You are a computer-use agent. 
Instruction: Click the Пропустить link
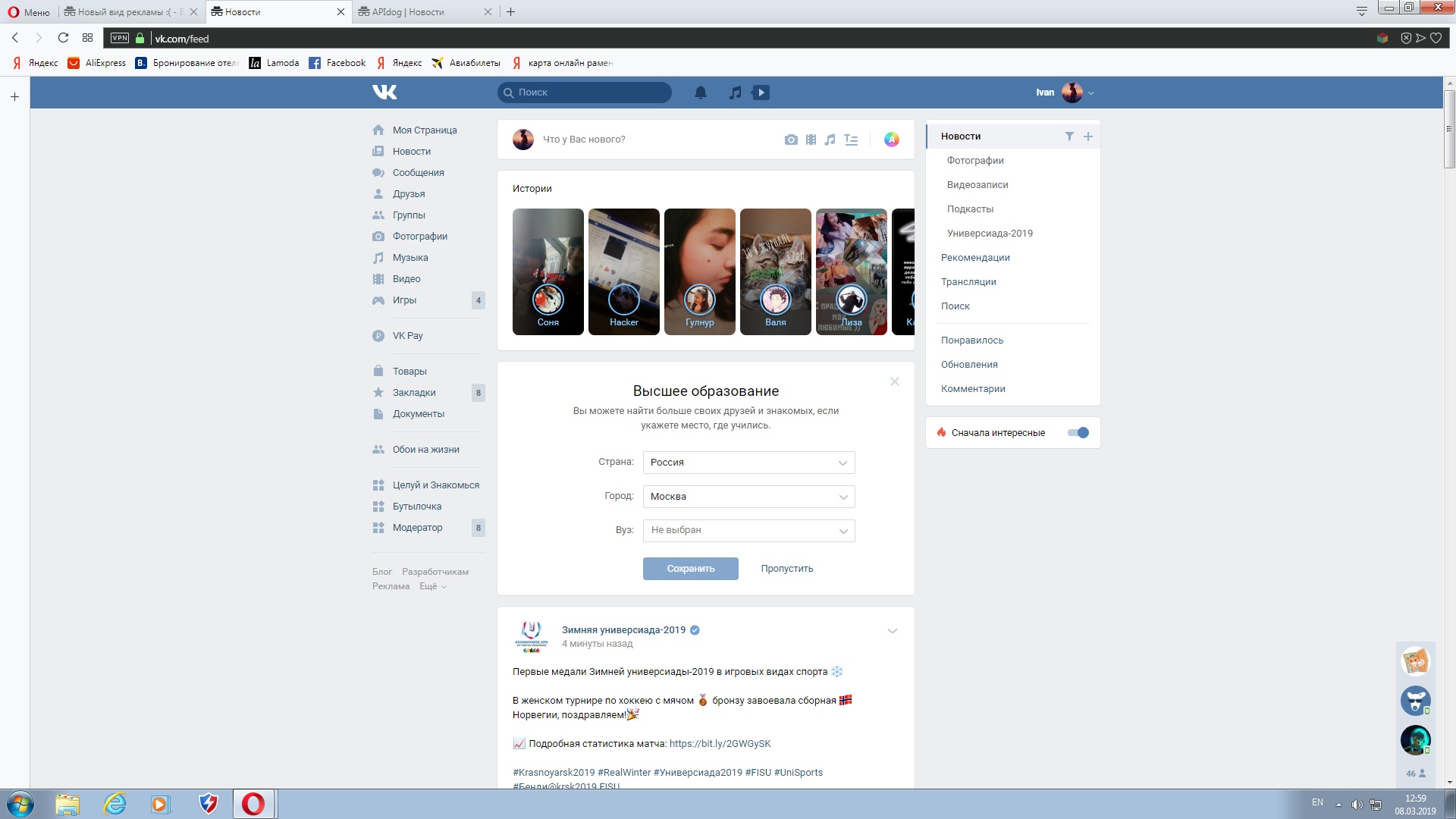[787, 569]
